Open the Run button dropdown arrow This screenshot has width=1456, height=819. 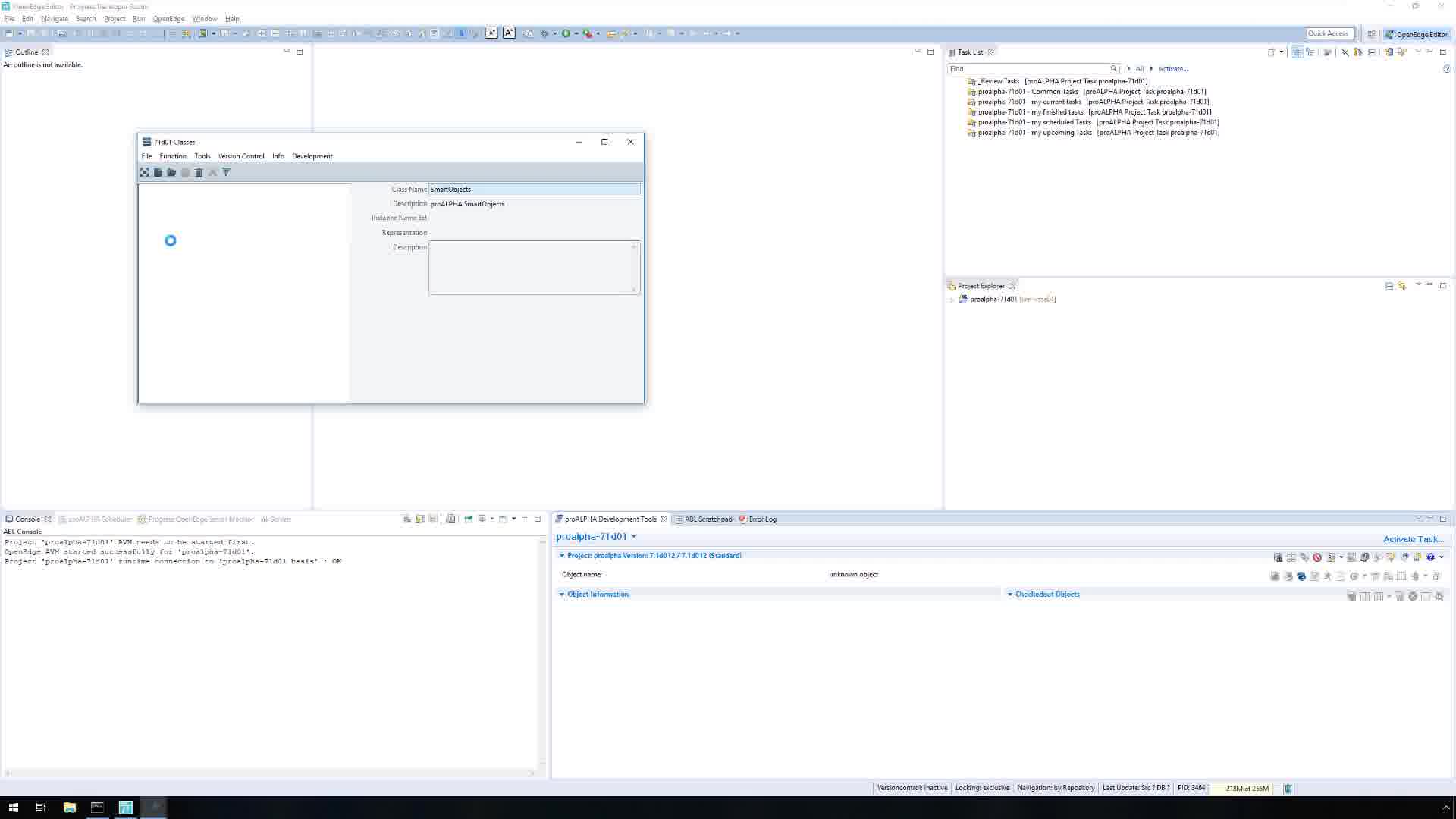(576, 33)
